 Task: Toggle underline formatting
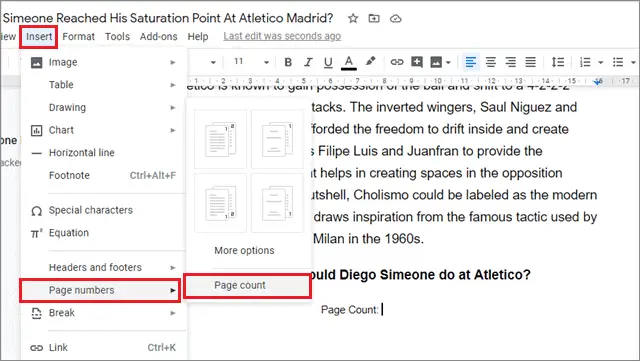click(x=328, y=62)
